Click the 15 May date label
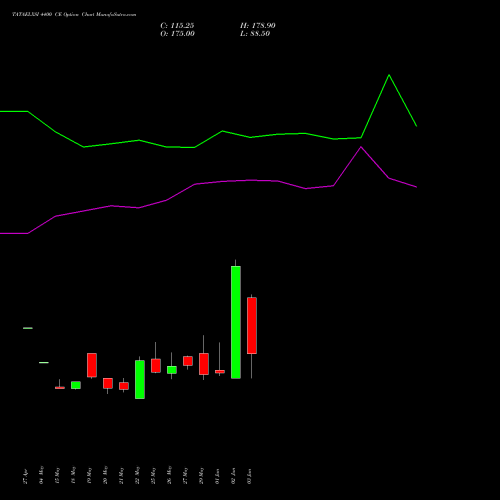This screenshot has width=500, height=500. tap(58, 476)
